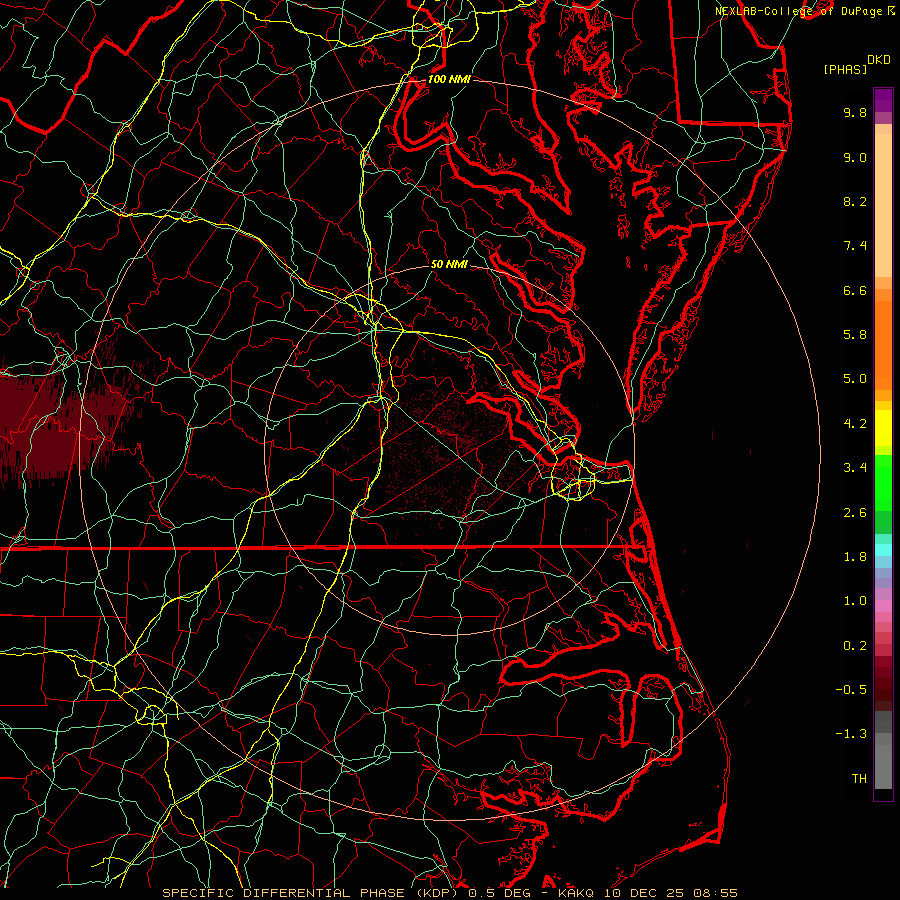
Task: Pick the bright green color bar segment
Action: click(883, 482)
